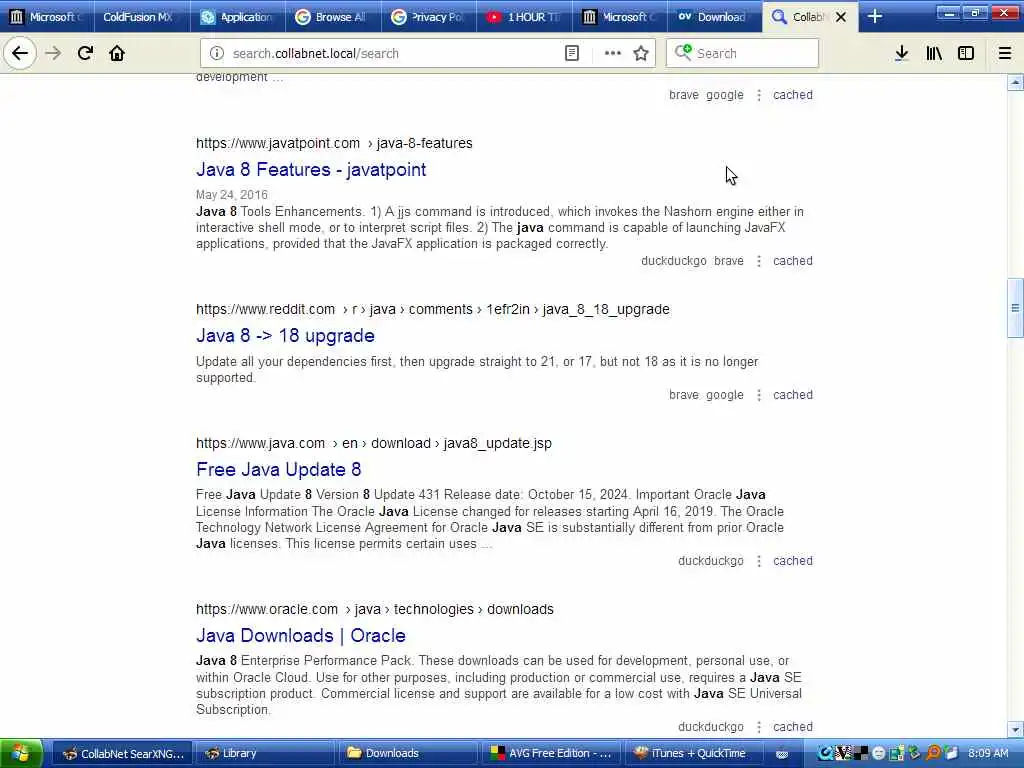This screenshot has height=768, width=1024.
Task: Open a new tab with plus button
Action: pos(874,17)
